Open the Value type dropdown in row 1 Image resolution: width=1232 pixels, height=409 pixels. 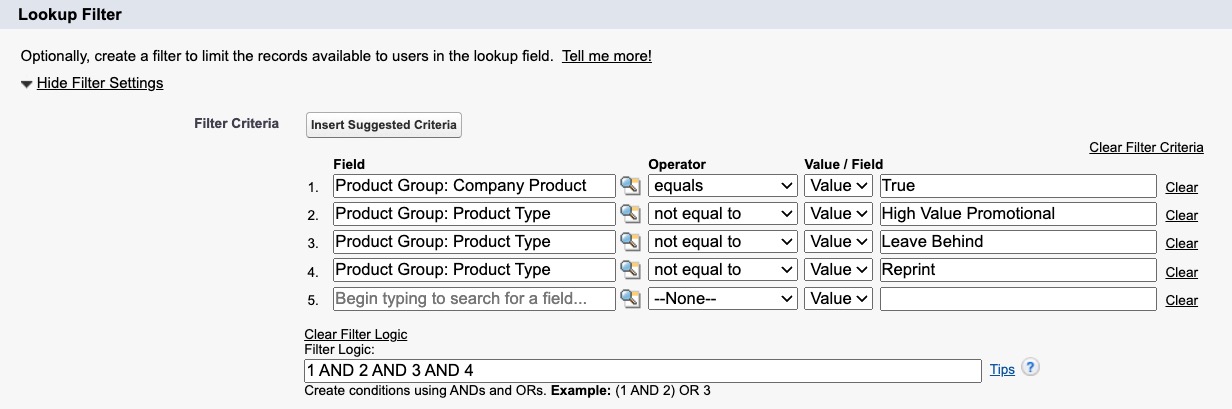pyautogui.click(x=838, y=185)
